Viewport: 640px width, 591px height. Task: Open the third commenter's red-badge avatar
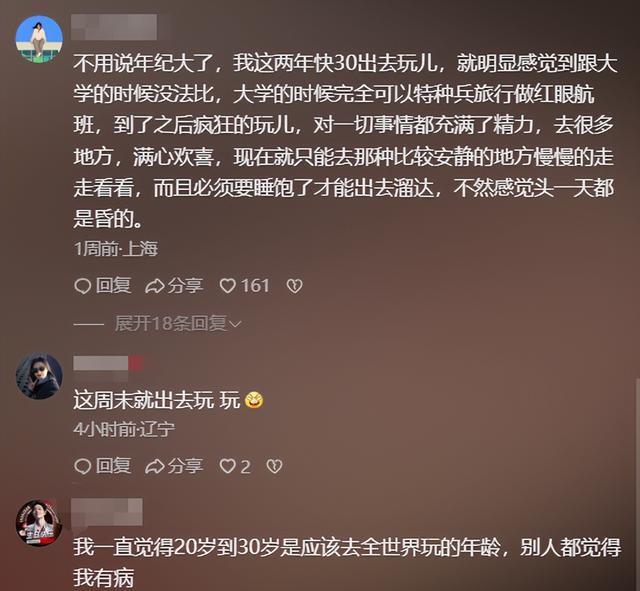click(x=39, y=523)
